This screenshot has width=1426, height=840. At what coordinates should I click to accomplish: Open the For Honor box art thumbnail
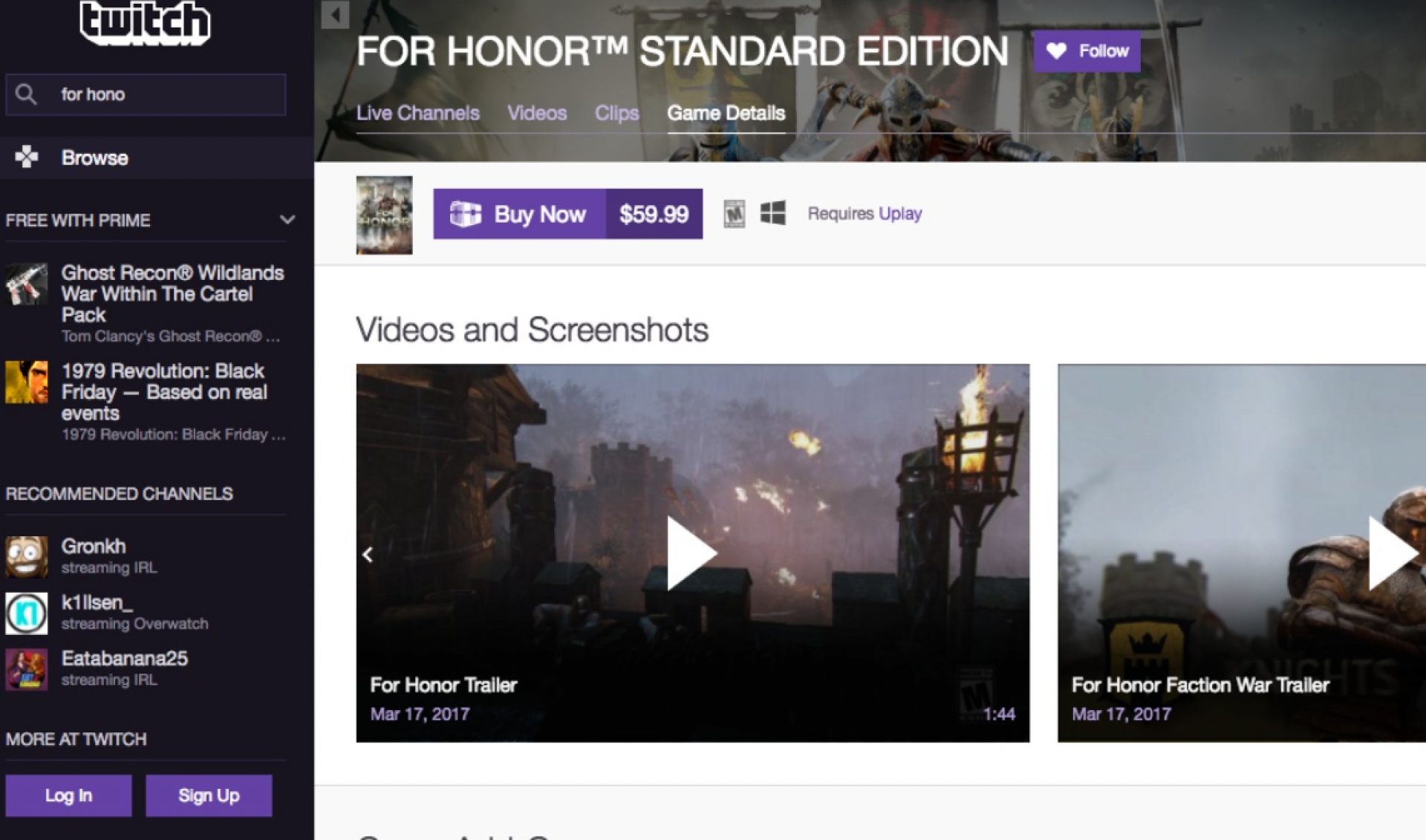(384, 215)
